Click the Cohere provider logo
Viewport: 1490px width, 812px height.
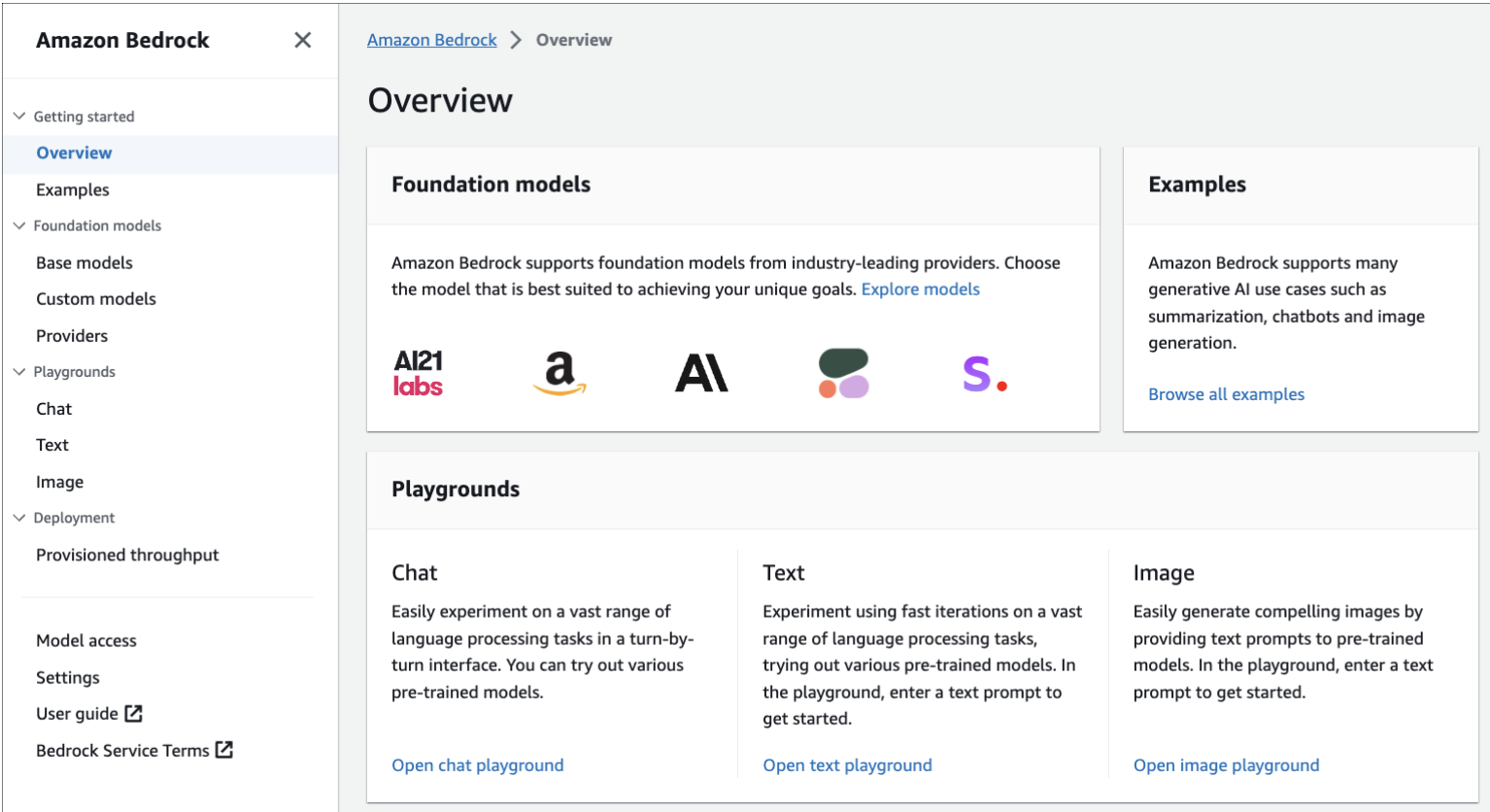click(x=843, y=373)
